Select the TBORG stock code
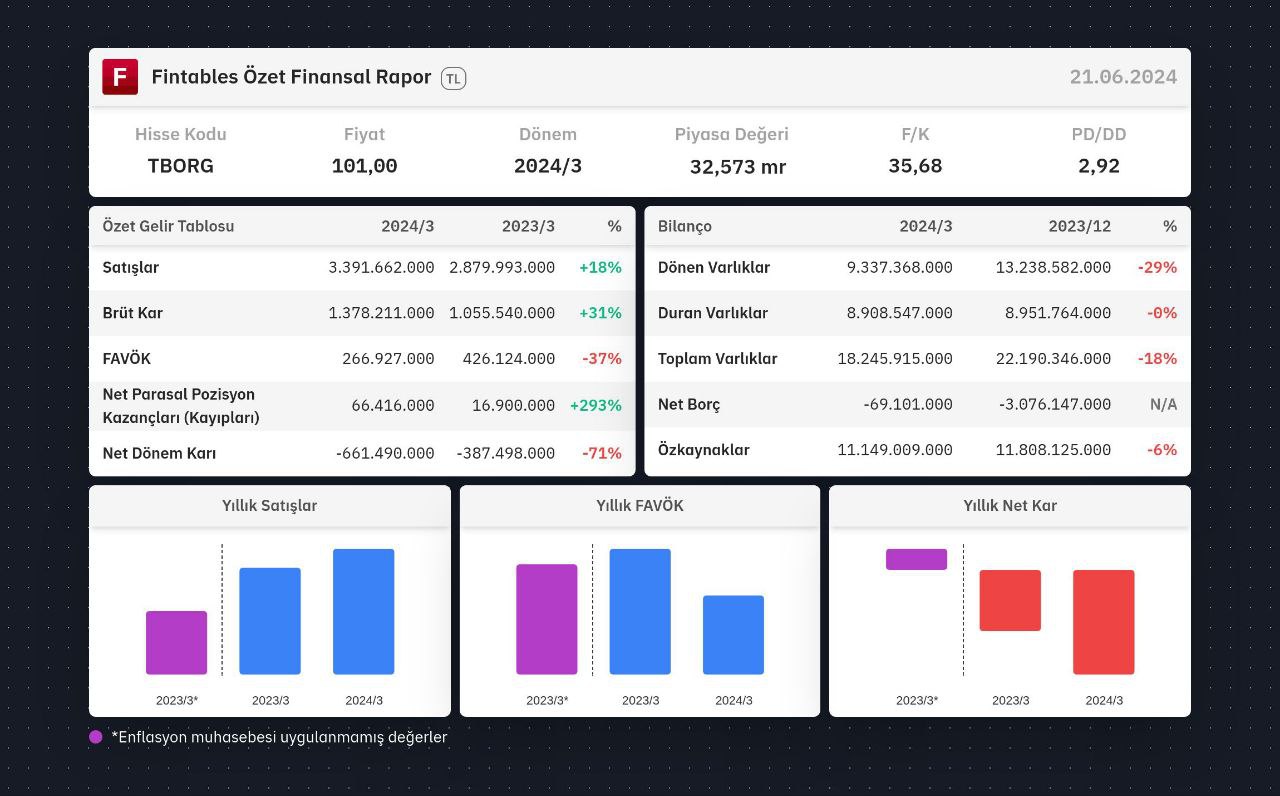Image resolution: width=1280 pixels, height=796 pixels. pos(181,166)
